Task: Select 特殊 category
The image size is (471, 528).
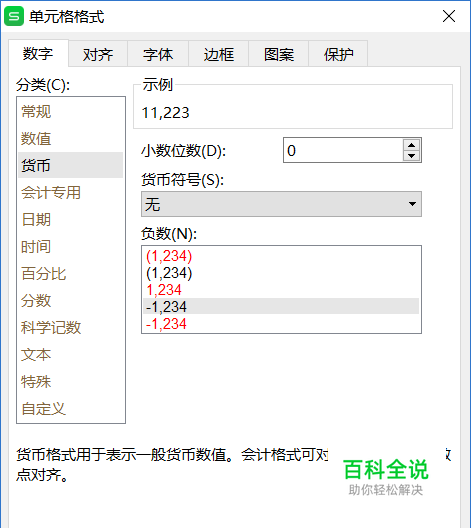Action: 70,382
